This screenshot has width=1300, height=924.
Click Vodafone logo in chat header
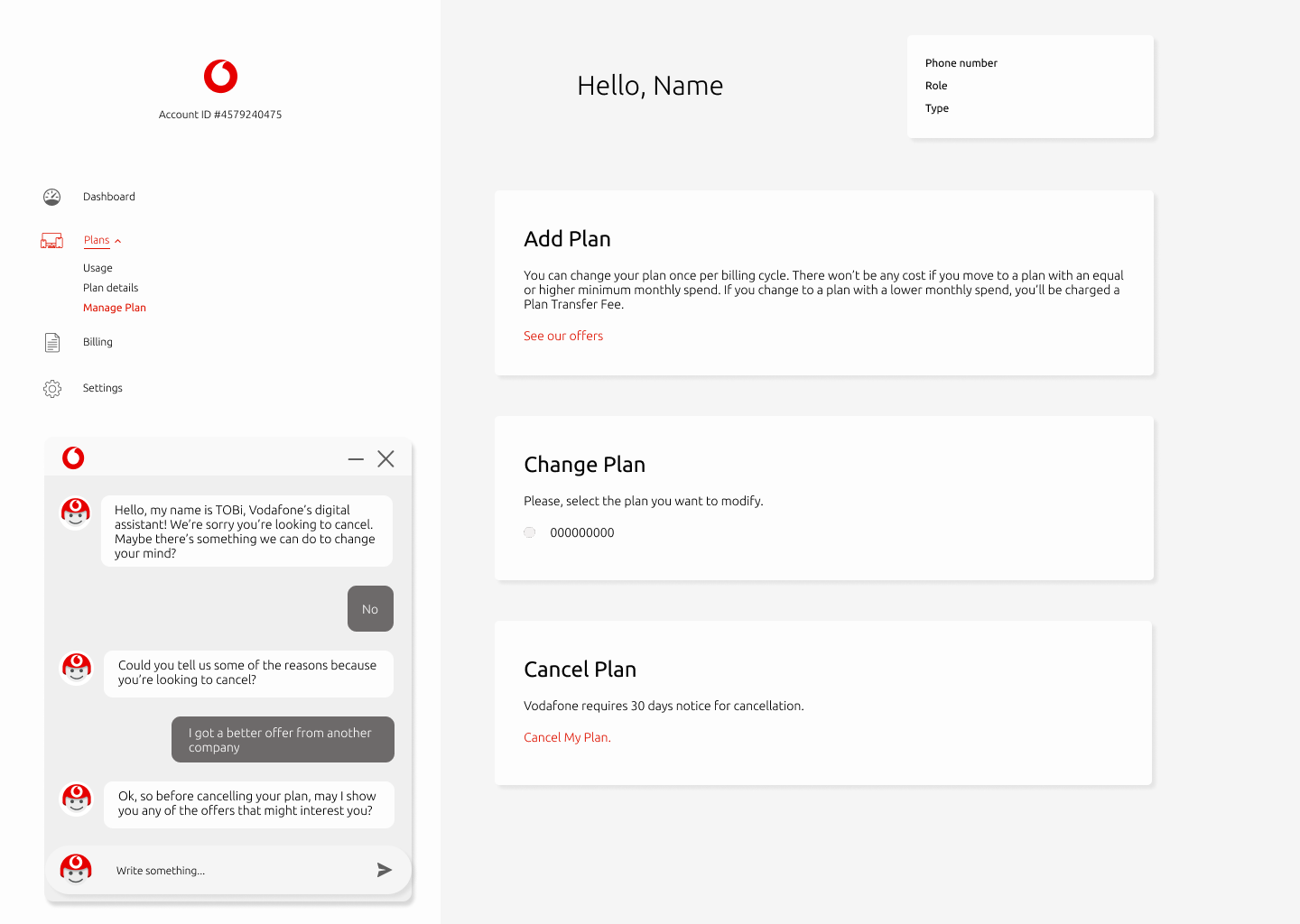point(73,457)
